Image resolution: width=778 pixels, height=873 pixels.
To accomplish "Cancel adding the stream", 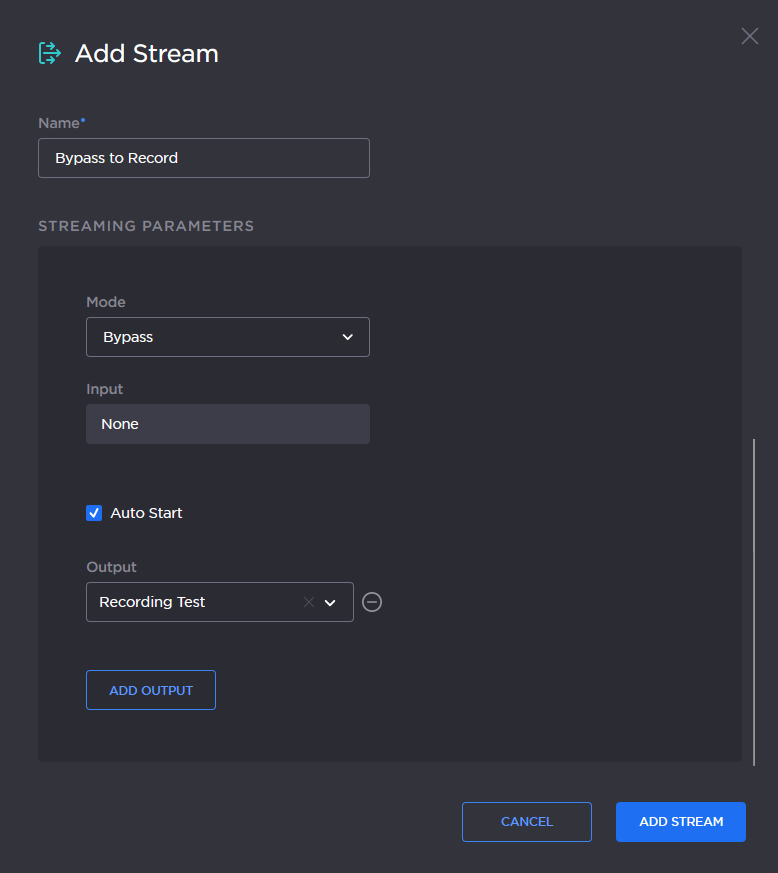I will [x=526, y=822].
